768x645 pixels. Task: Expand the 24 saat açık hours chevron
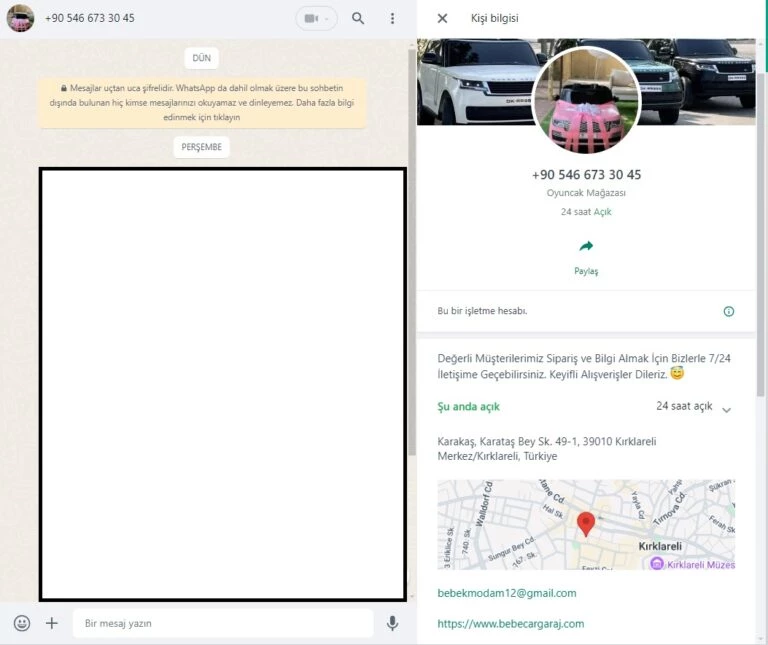726,410
